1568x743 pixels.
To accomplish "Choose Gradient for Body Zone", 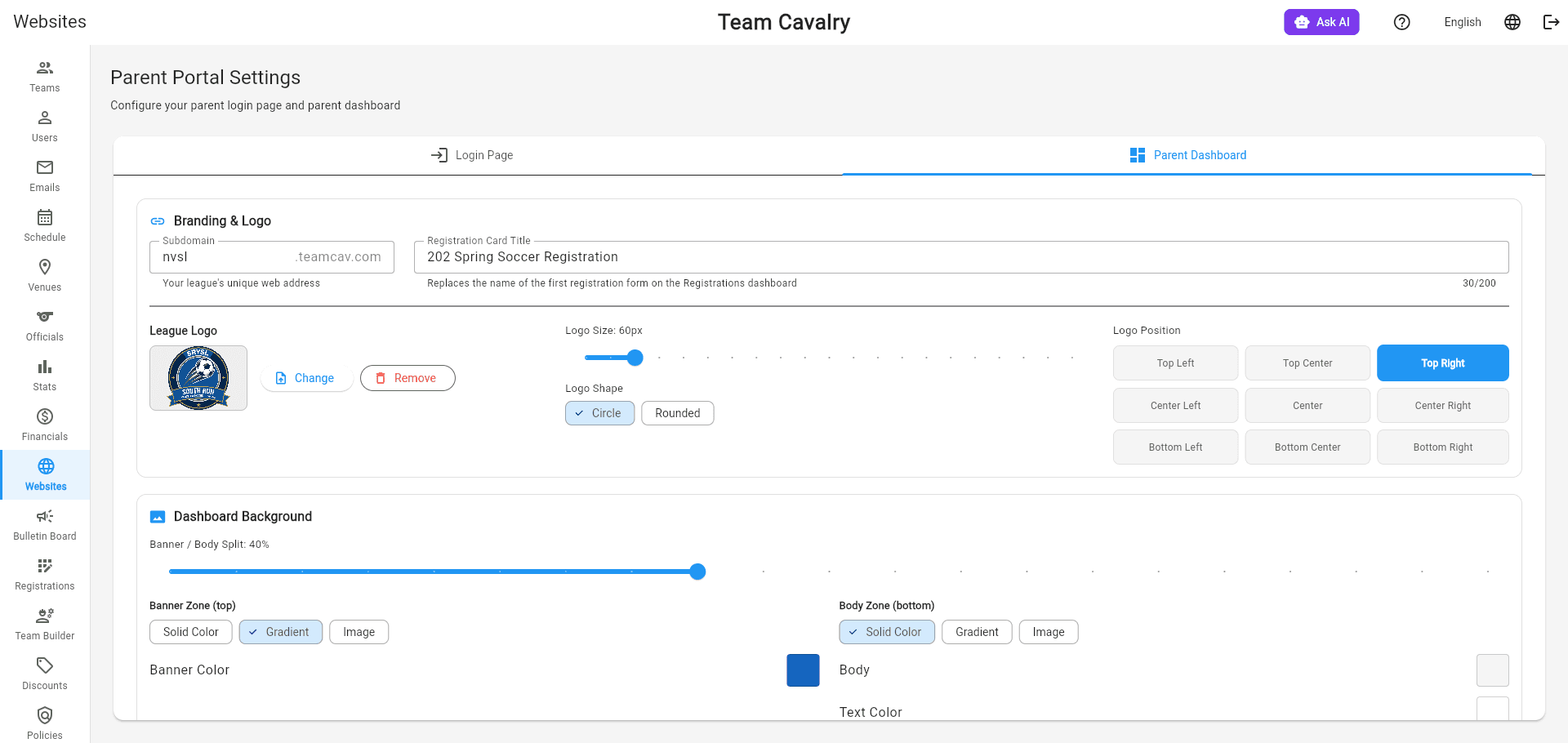I will coord(977,632).
